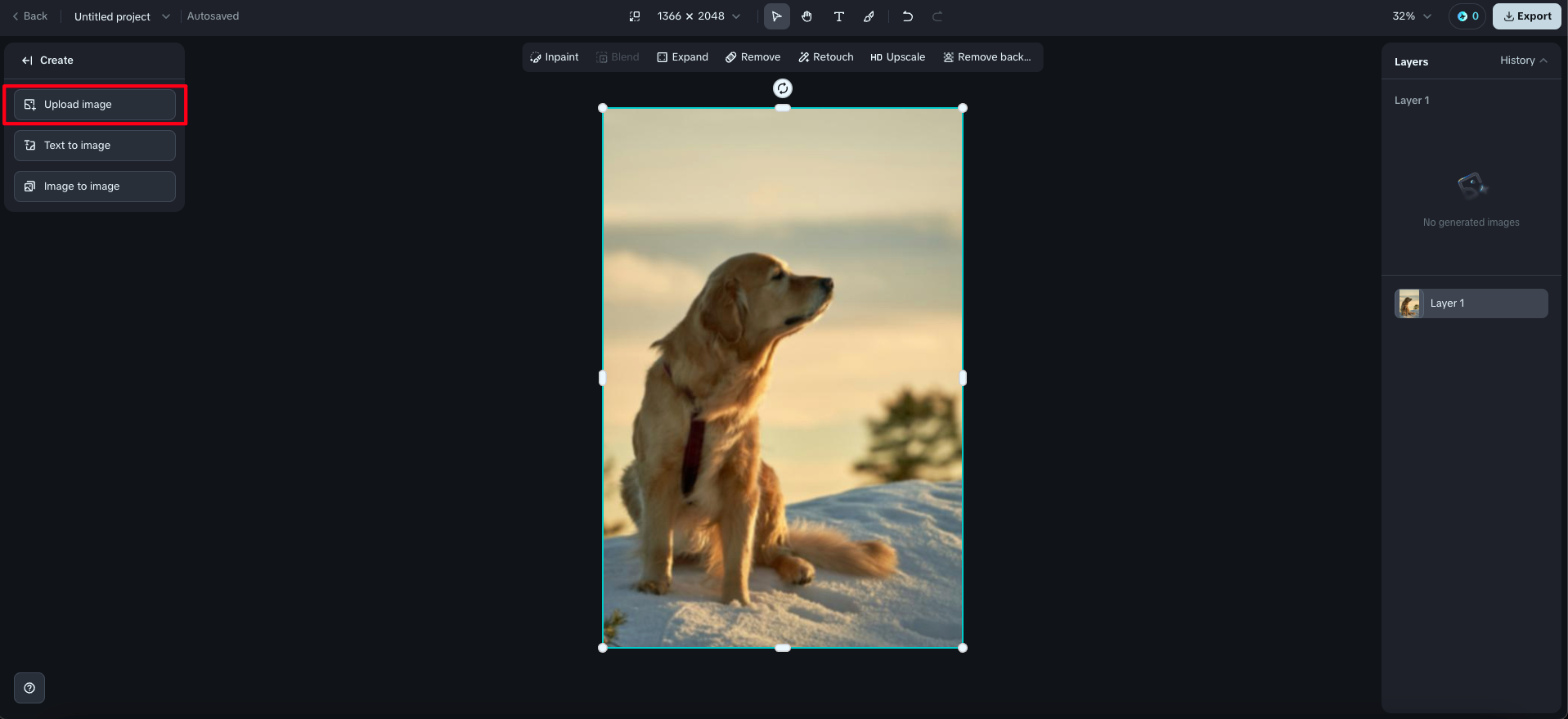Select the brush draw tool
This screenshot has height=719, width=1568.
point(869,16)
